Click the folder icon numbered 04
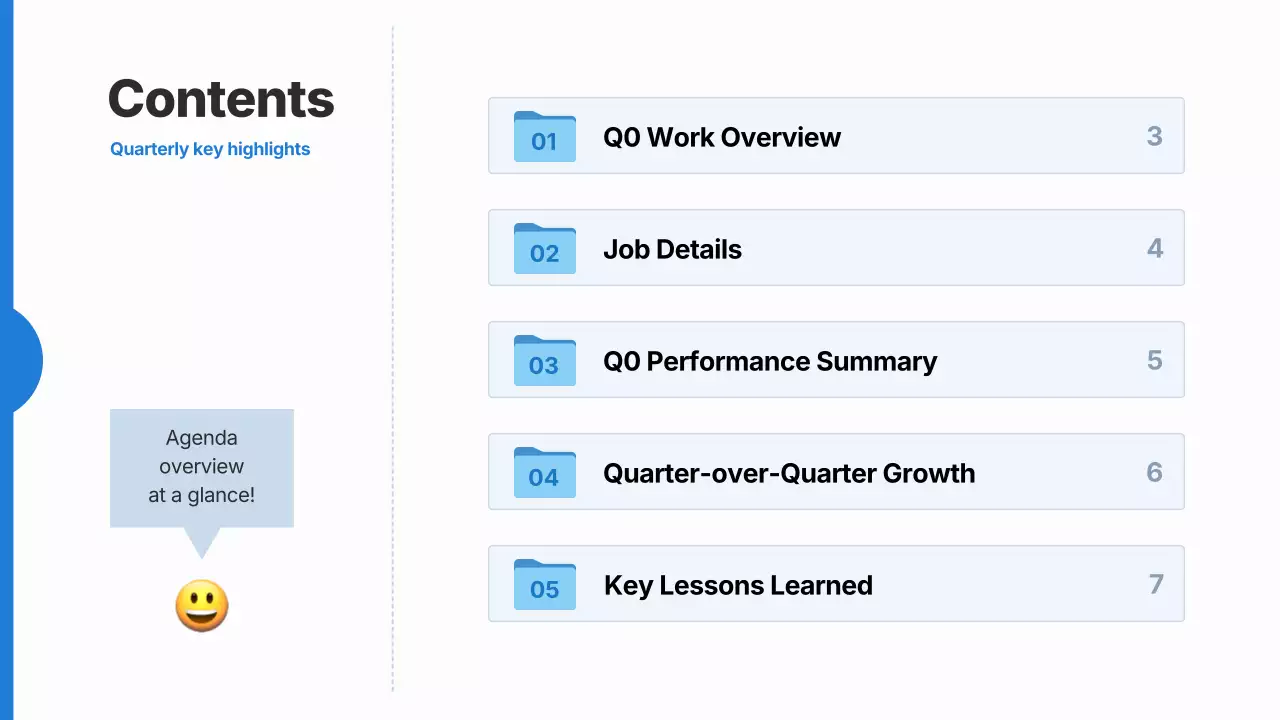 (544, 473)
